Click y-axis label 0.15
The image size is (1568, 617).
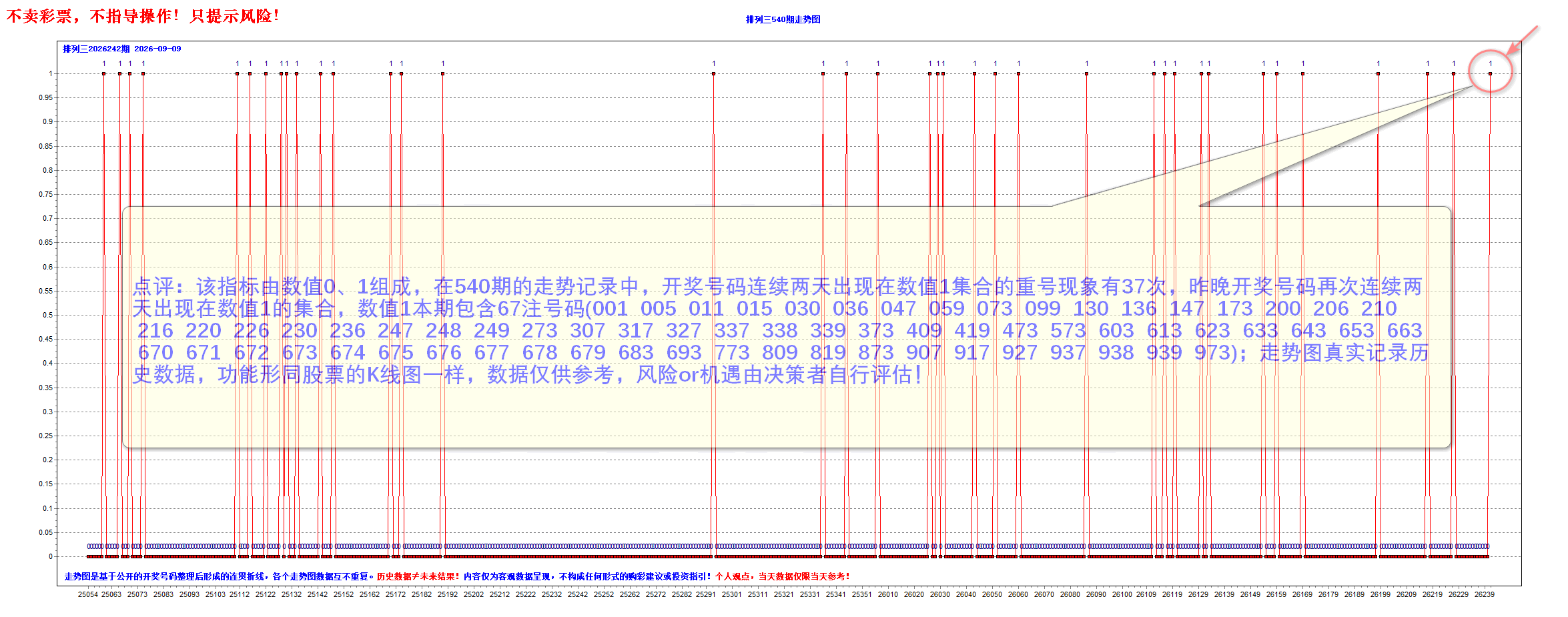[x=45, y=484]
